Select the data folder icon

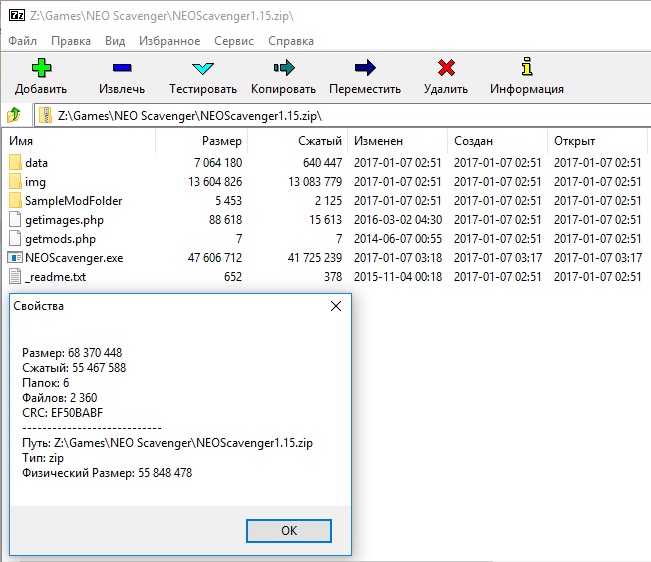click(x=15, y=162)
